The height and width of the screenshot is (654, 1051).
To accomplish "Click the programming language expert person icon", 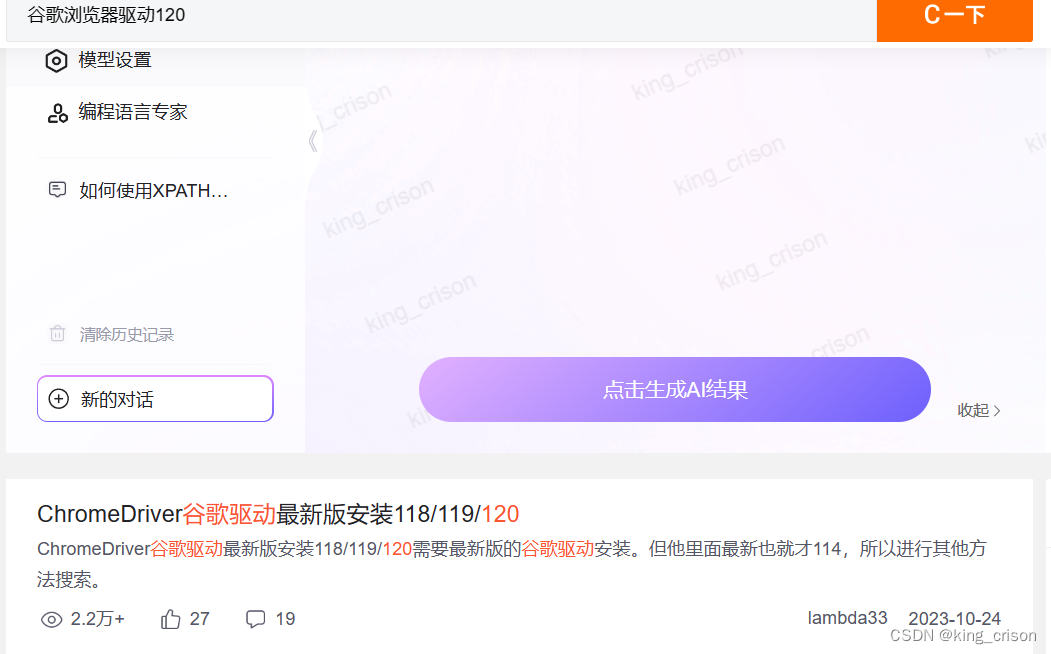I will 57,113.
